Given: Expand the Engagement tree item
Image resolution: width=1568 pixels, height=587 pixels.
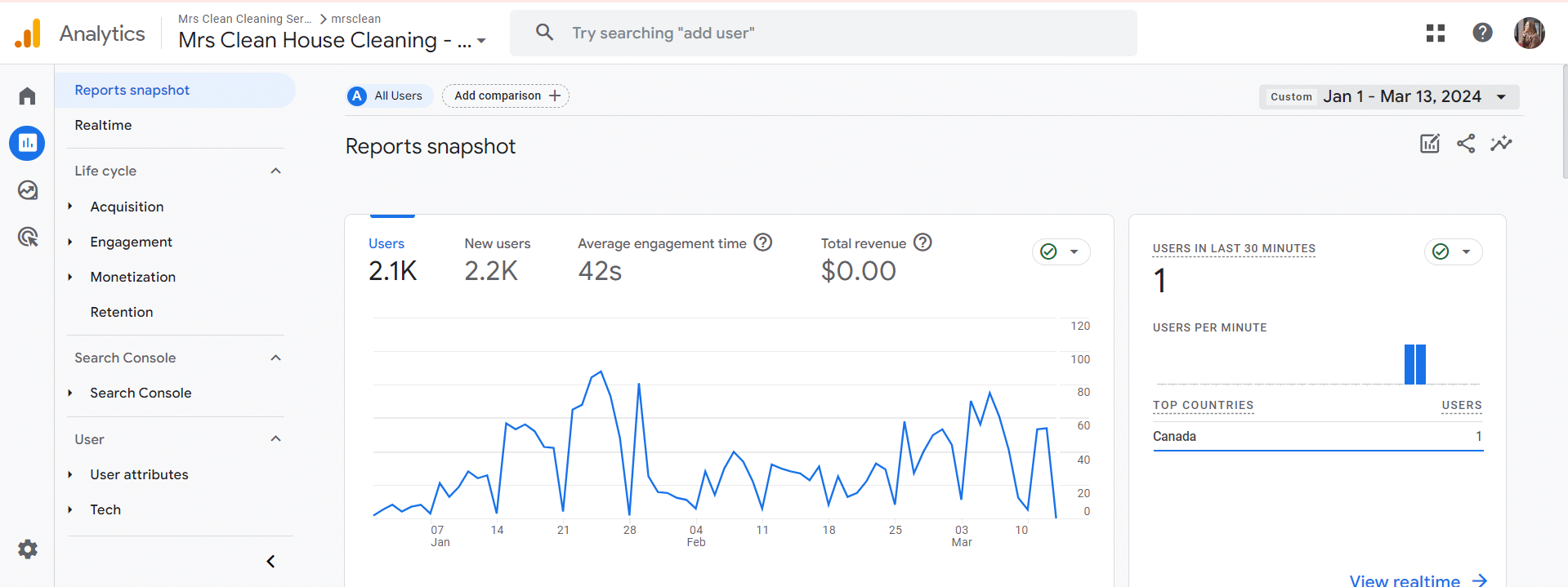Looking at the screenshot, I should point(70,242).
